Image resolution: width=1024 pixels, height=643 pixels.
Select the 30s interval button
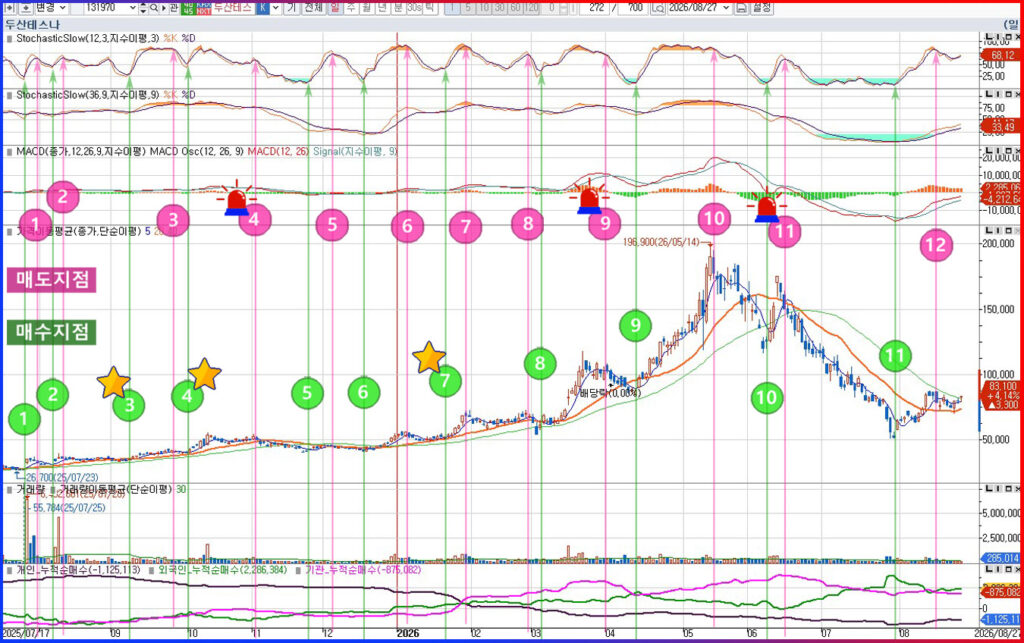click(414, 8)
